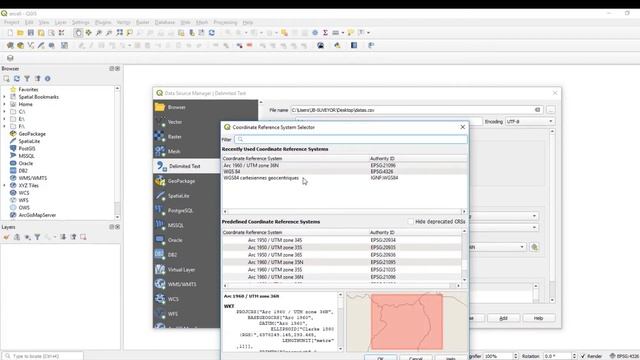640x360 pixels.
Task: Click the Layers panel filter legend icon
Action: click(37, 237)
